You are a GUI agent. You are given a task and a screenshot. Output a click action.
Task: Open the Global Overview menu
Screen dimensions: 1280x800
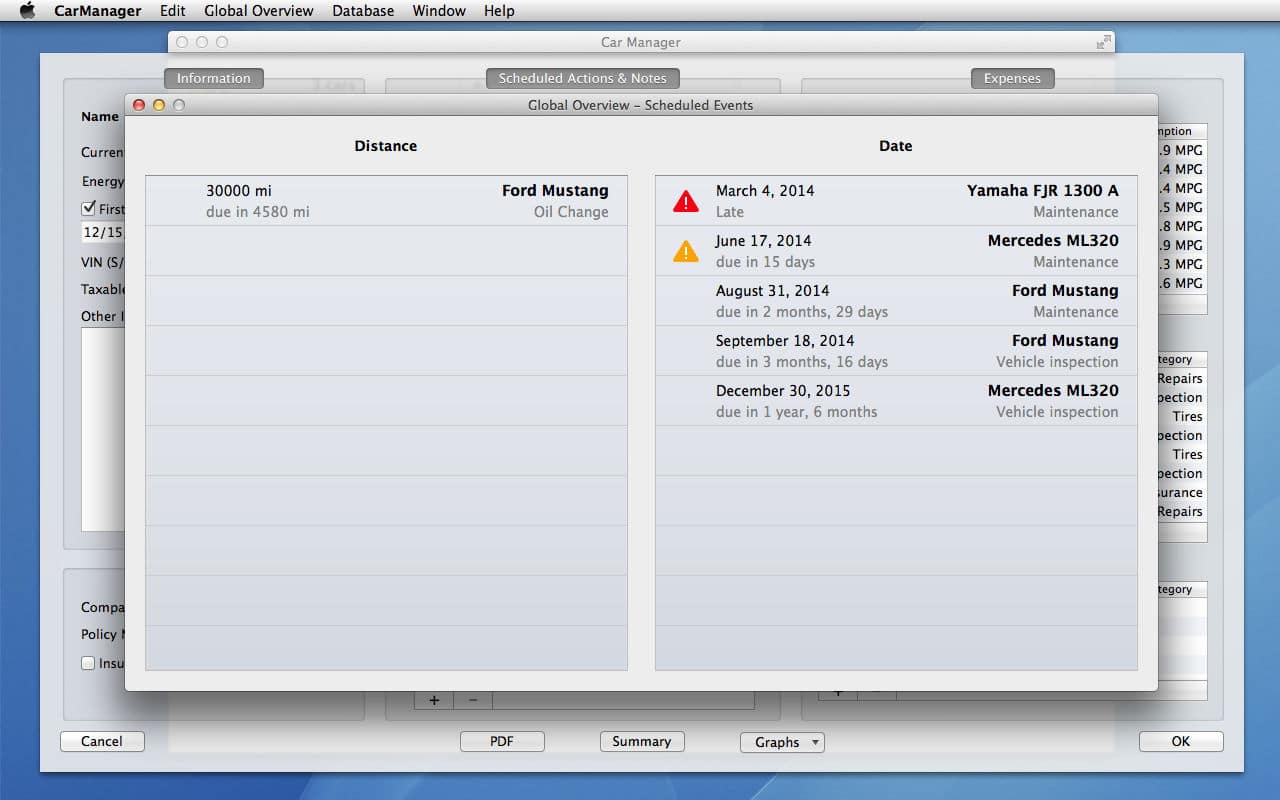(x=259, y=11)
